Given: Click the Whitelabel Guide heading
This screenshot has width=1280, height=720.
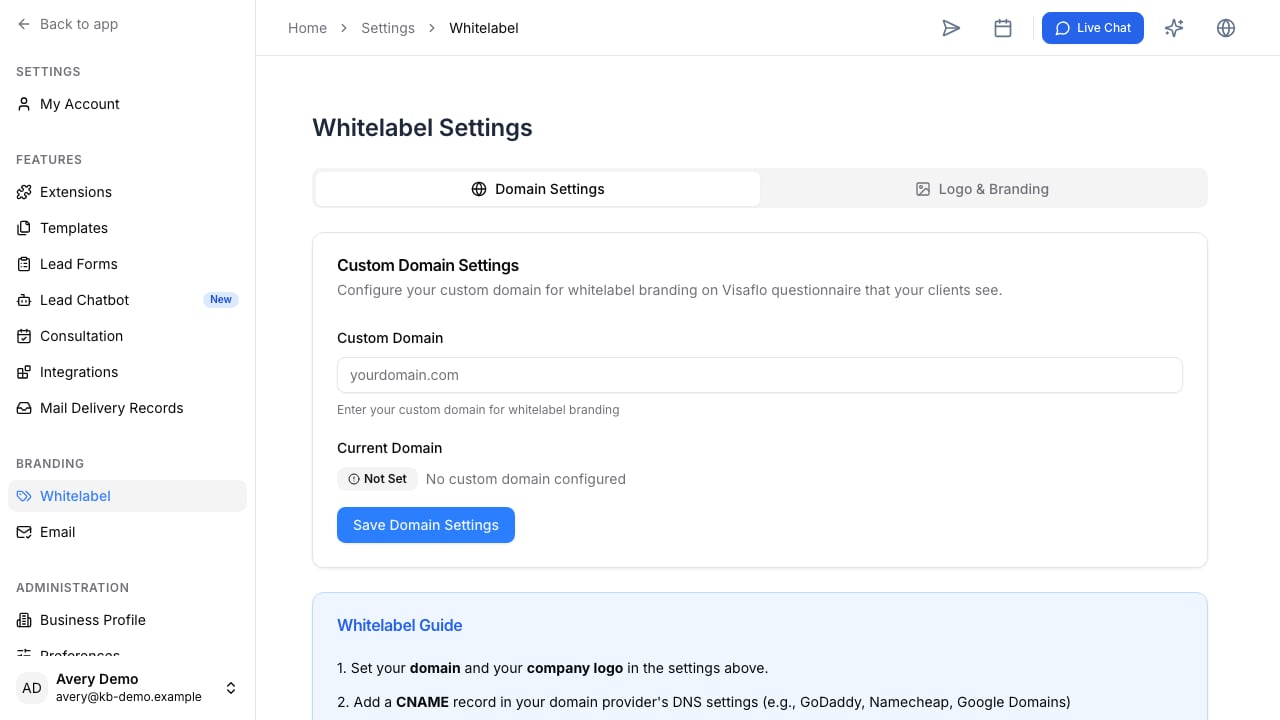Looking at the screenshot, I should [x=400, y=625].
